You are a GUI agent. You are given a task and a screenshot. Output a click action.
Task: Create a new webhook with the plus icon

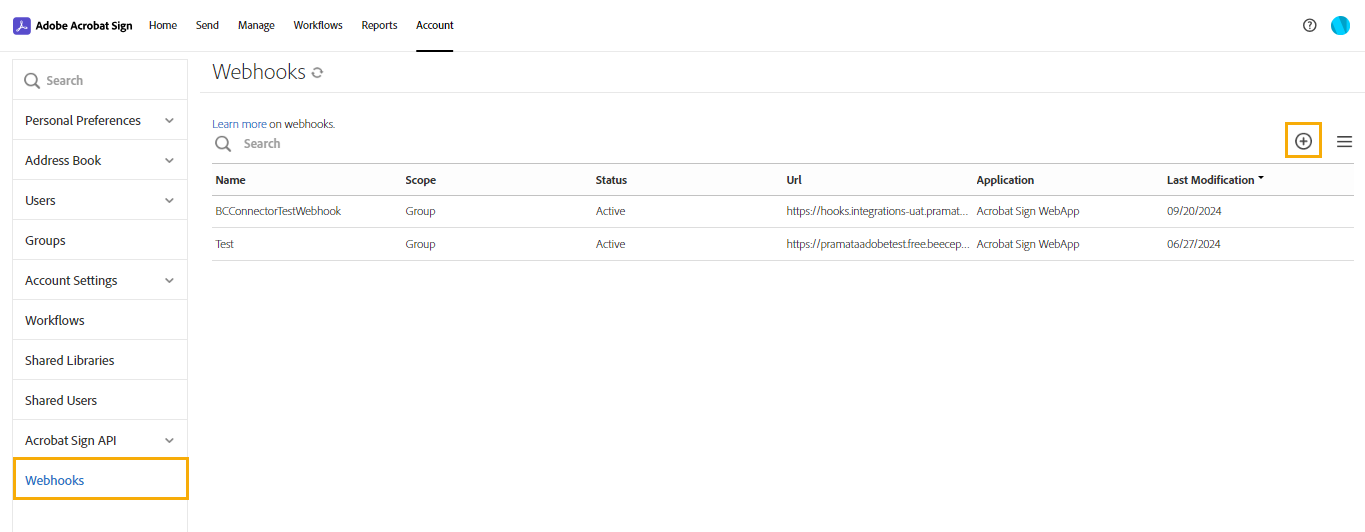tap(1303, 141)
